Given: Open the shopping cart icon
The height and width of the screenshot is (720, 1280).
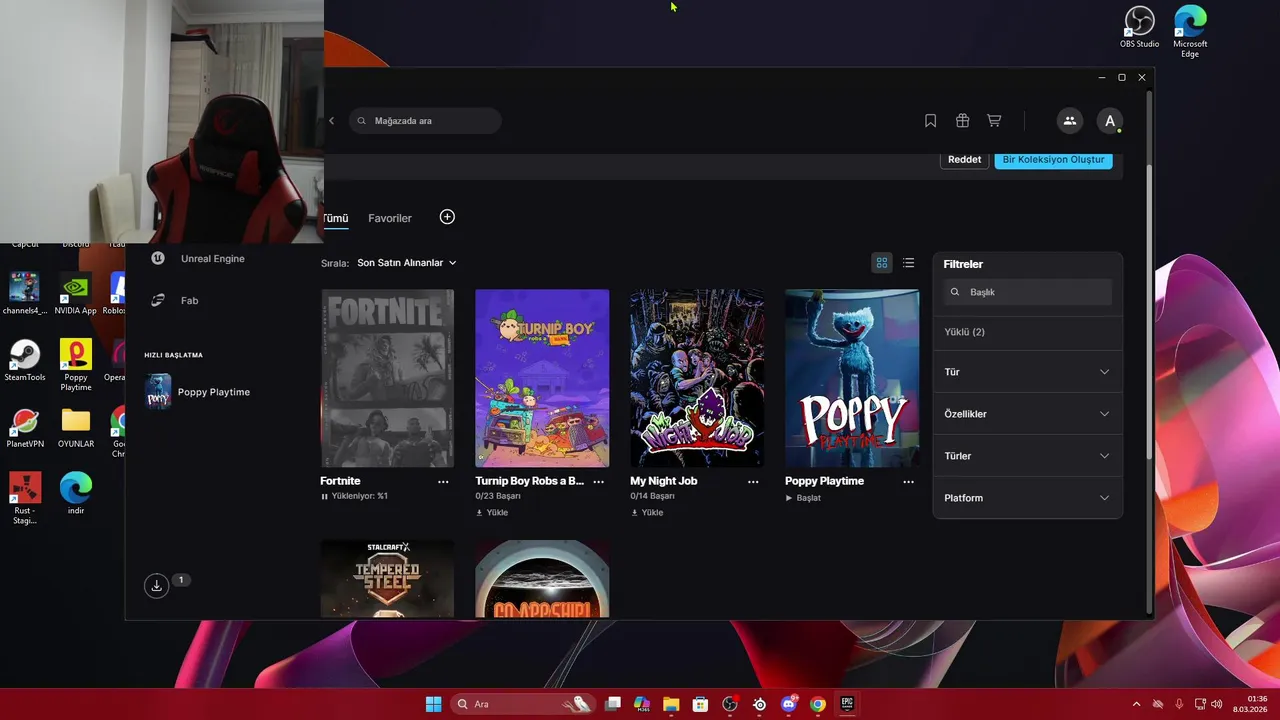Looking at the screenshot, I should pyautogui.click(x=994, y=121).
